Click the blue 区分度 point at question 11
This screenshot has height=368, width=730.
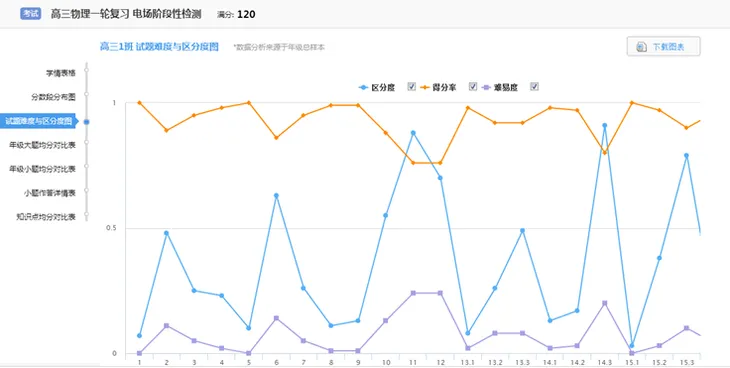413,133
